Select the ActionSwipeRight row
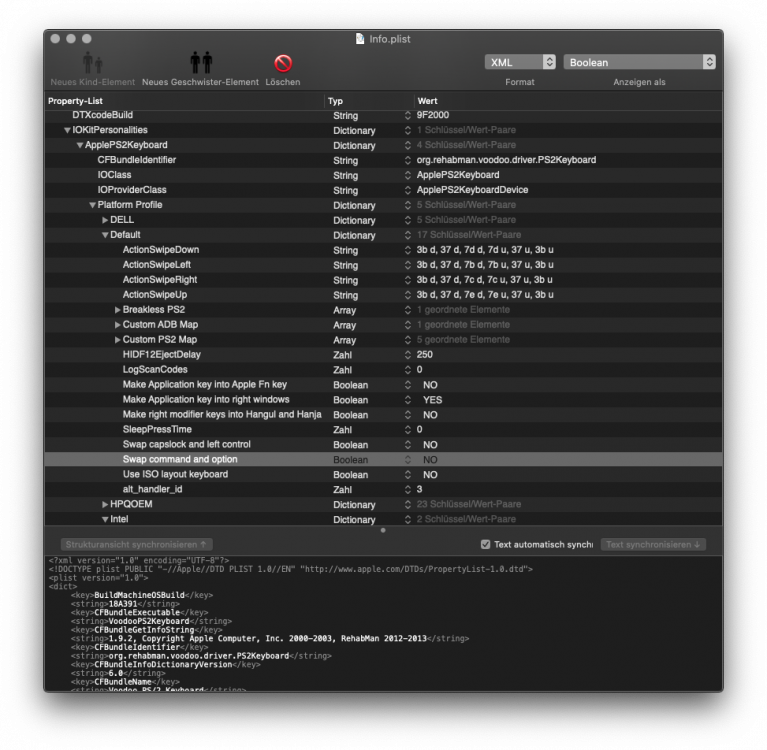767x750 pixels. (384, 280)
